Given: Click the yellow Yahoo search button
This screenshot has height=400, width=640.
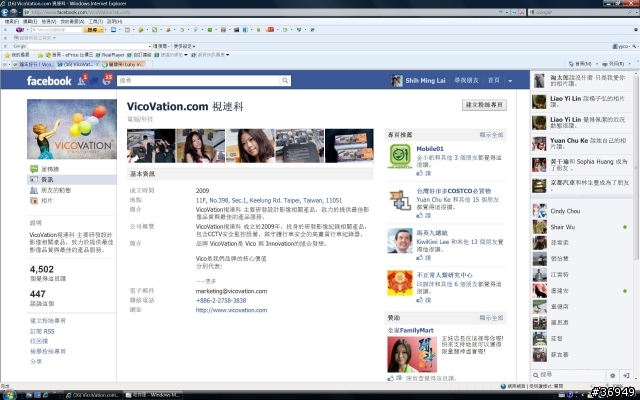Looking at the screenshot, I should pos(92,30).
